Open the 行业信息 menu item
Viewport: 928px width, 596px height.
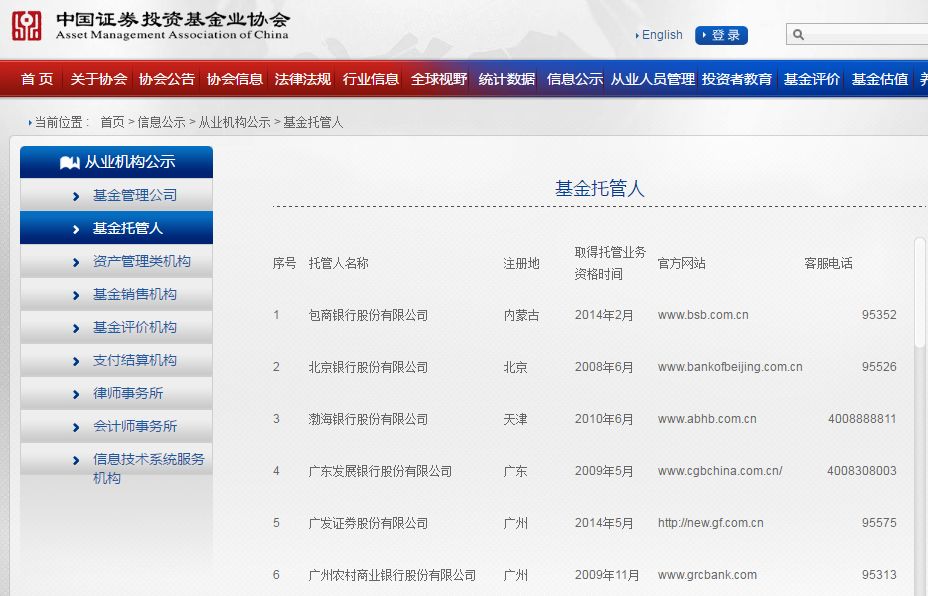tap(370, 79)
